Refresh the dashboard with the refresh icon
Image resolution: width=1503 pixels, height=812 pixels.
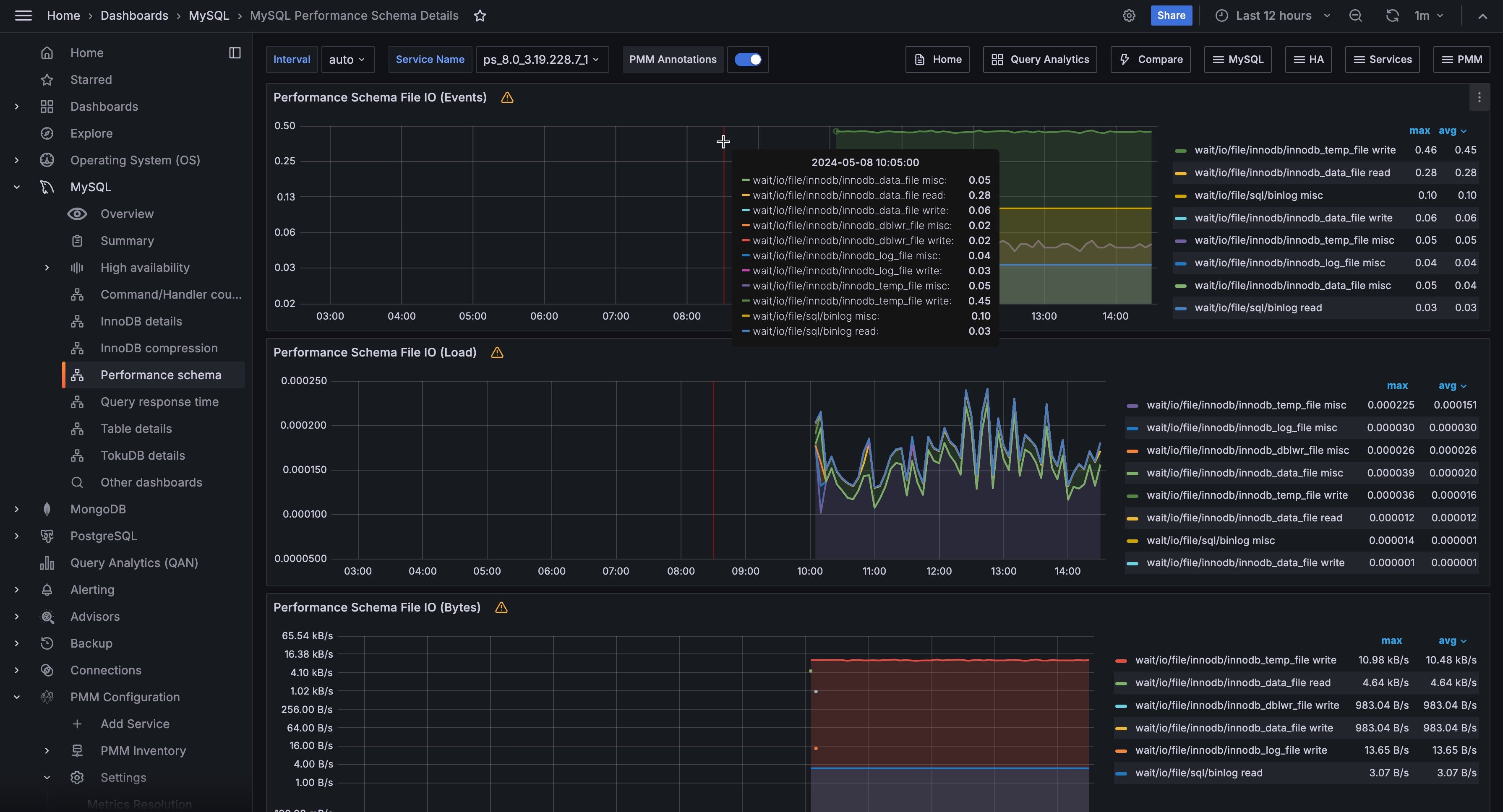(1392, 16)
